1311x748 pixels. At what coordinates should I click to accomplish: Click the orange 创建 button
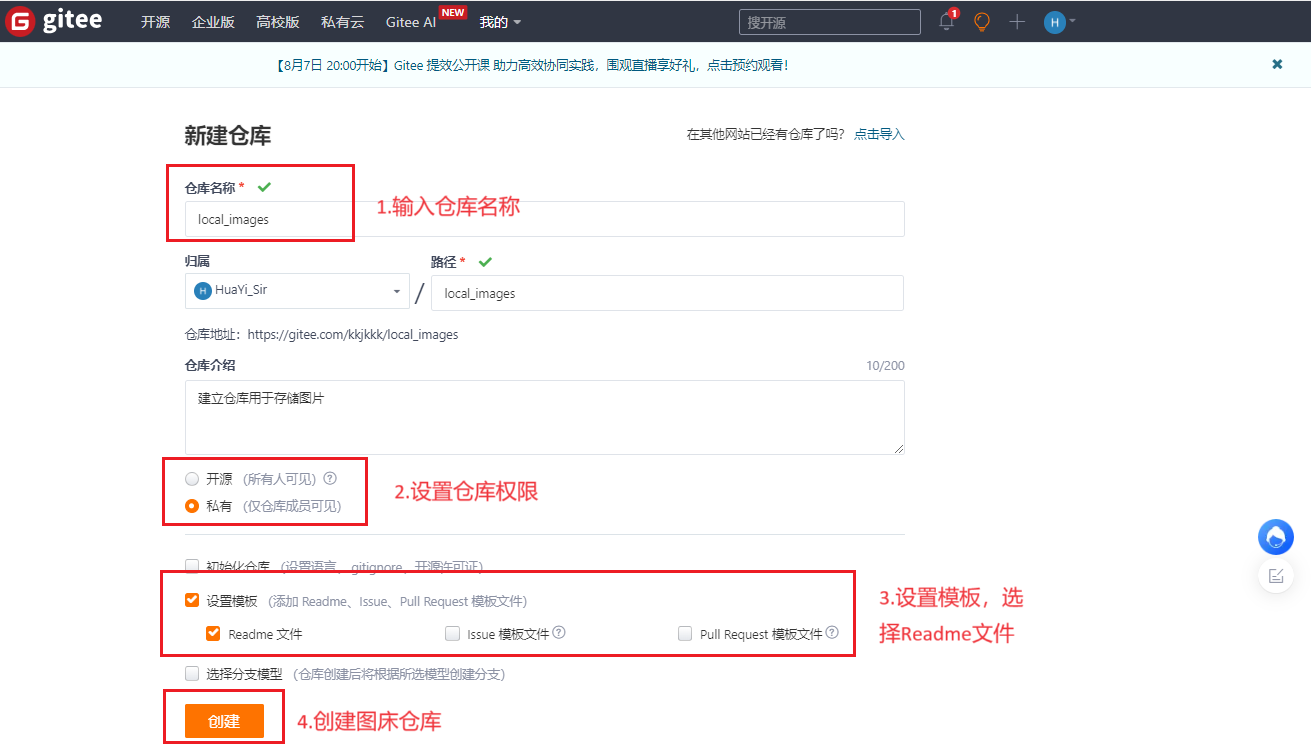[224, 721]
